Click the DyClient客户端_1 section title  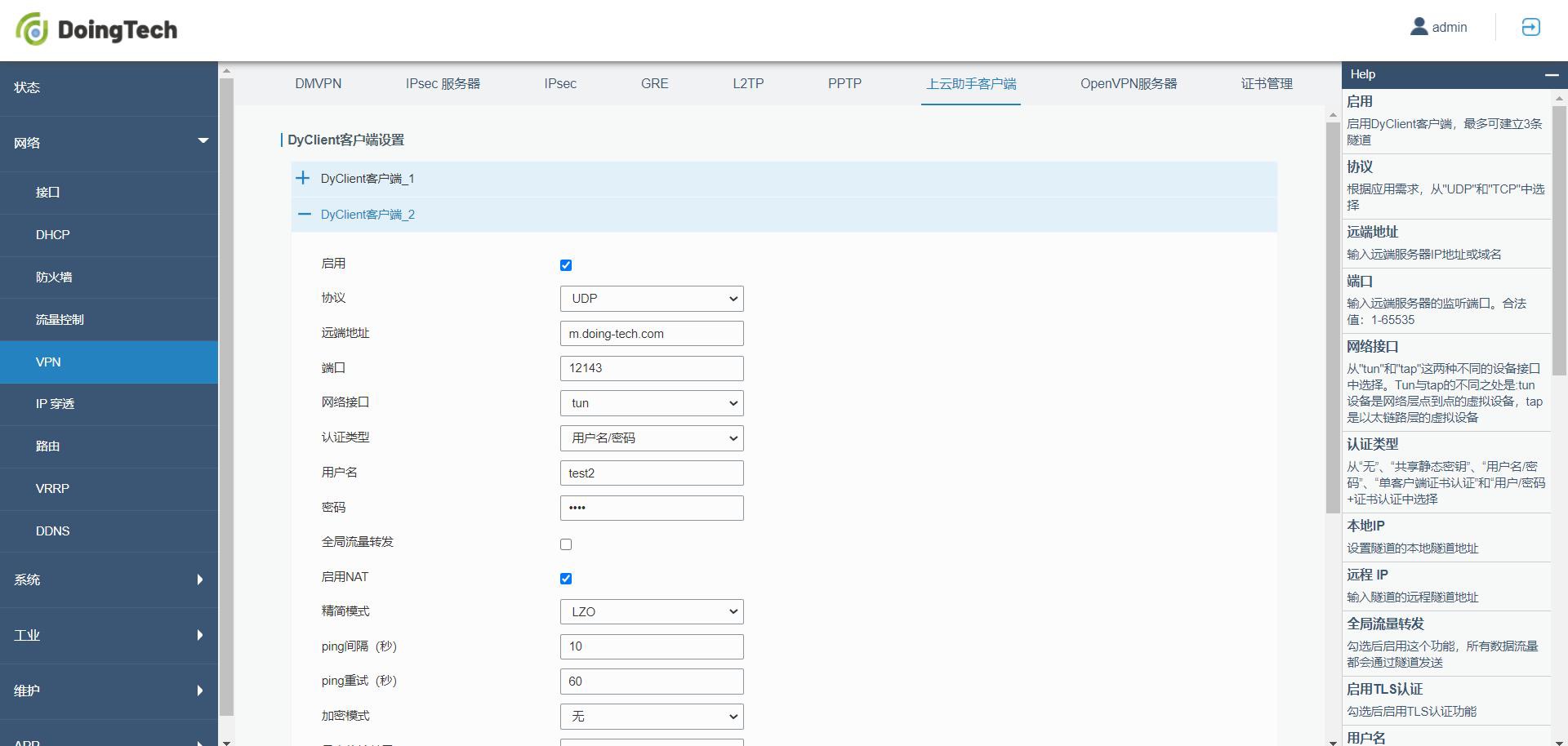pos(367,179)
